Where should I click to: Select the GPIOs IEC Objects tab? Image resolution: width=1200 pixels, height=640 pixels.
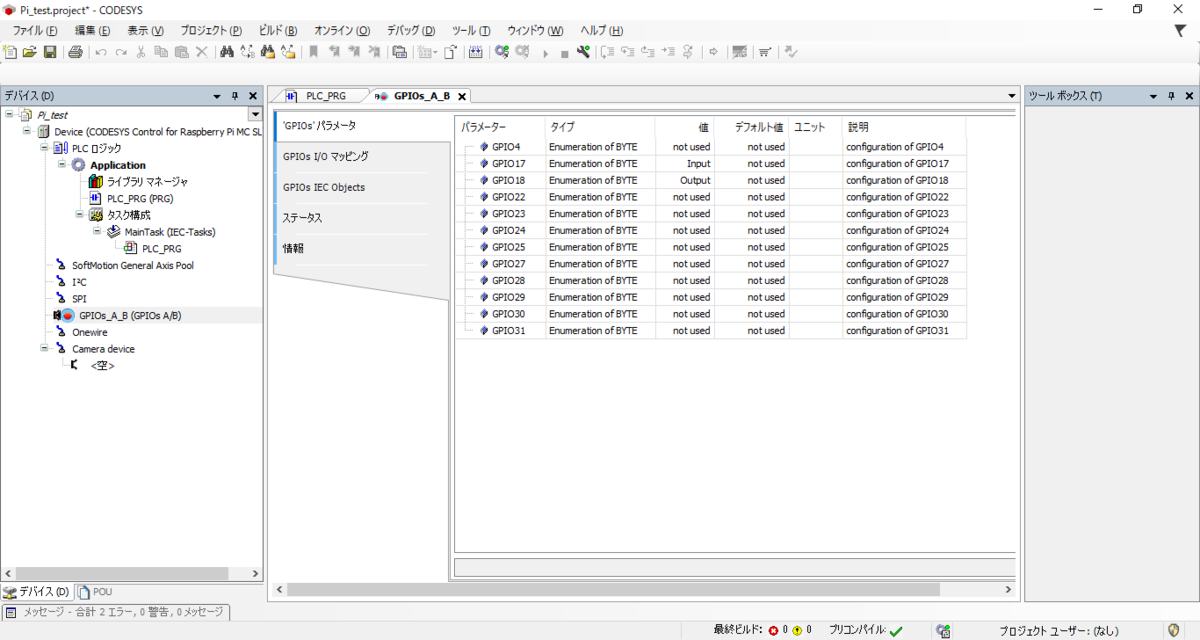[x=323, y=187]
